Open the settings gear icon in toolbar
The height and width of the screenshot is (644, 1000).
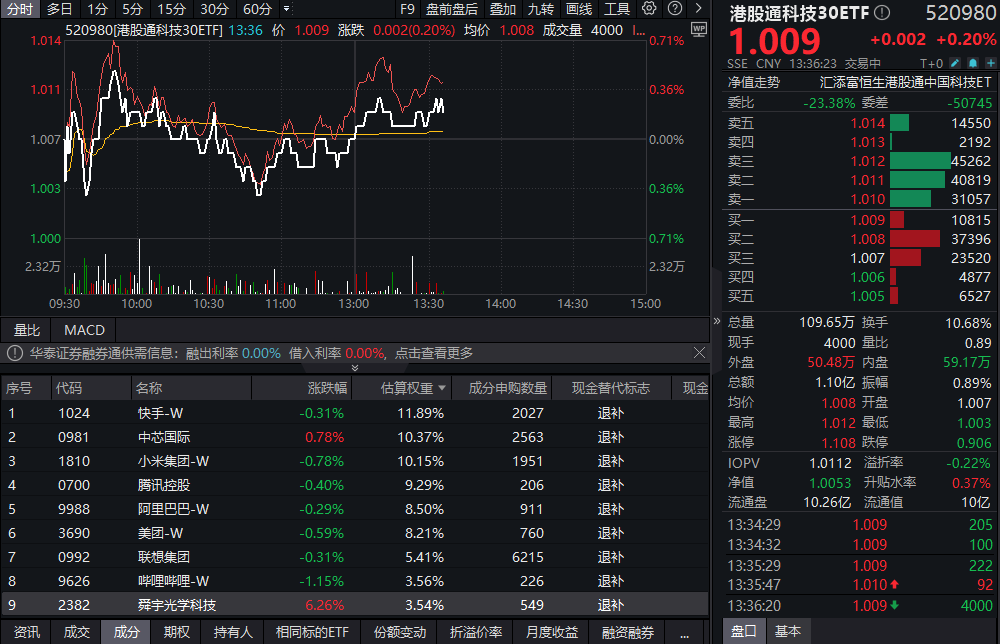tap(649, 8)
